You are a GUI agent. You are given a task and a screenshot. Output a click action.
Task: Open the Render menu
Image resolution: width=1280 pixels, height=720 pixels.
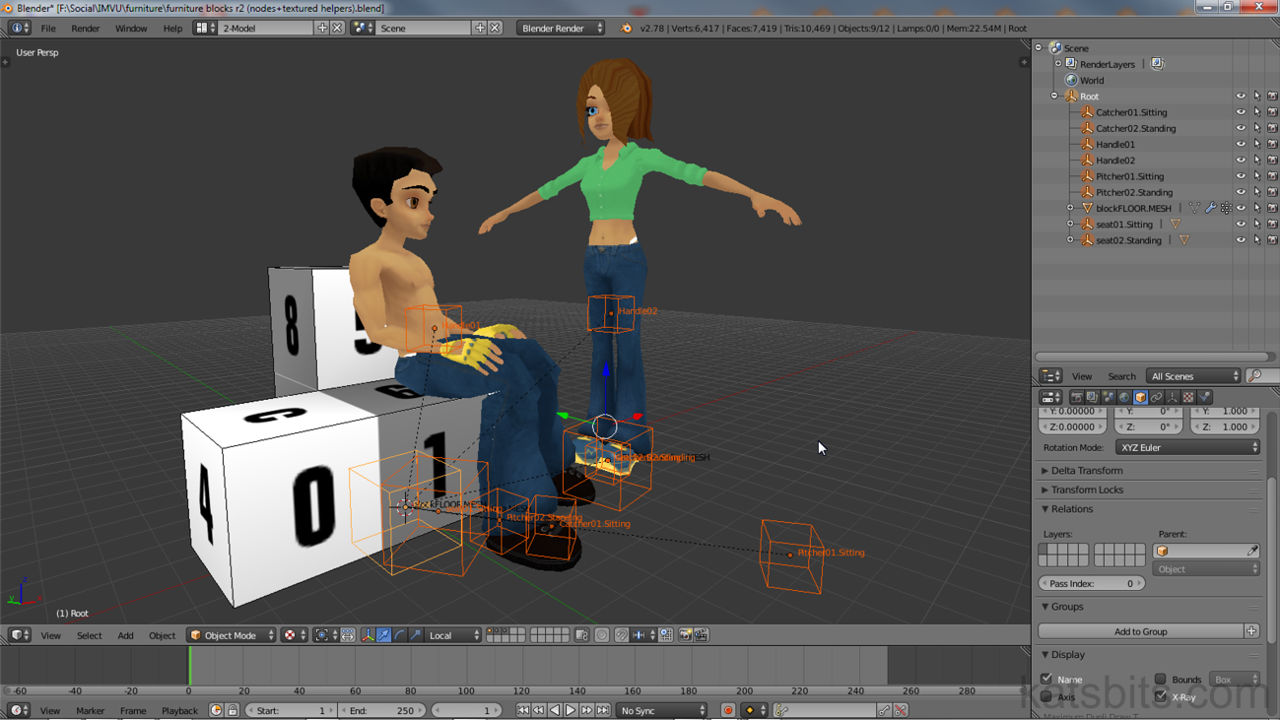point(85,28)
